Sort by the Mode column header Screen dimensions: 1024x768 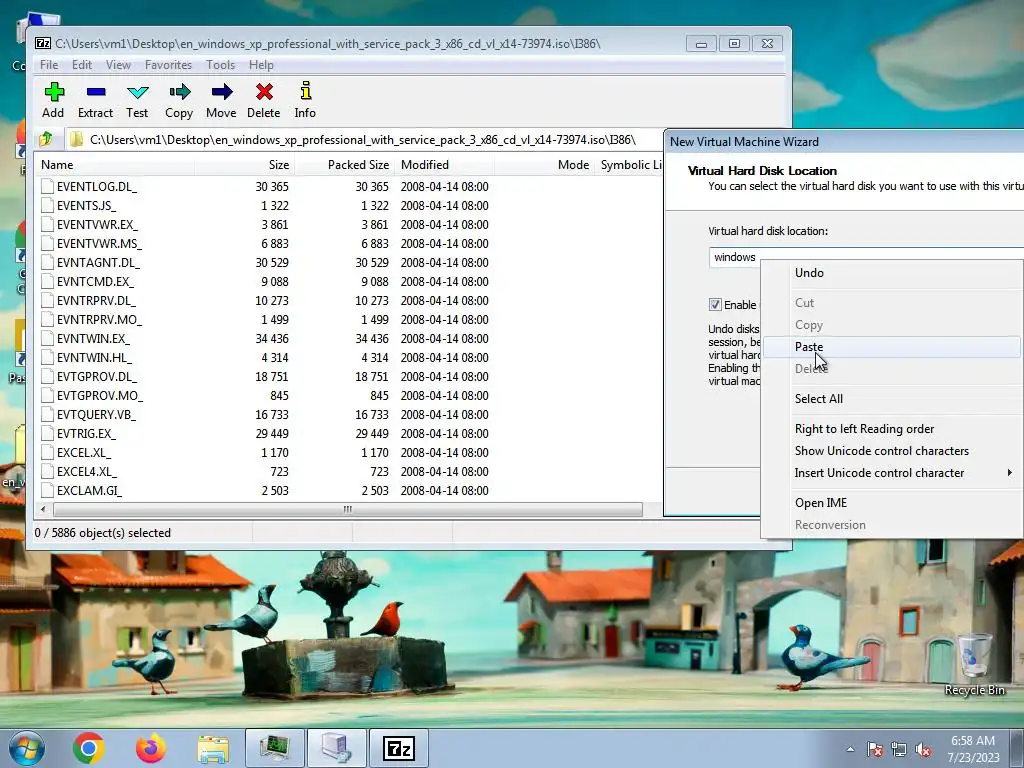544,165
